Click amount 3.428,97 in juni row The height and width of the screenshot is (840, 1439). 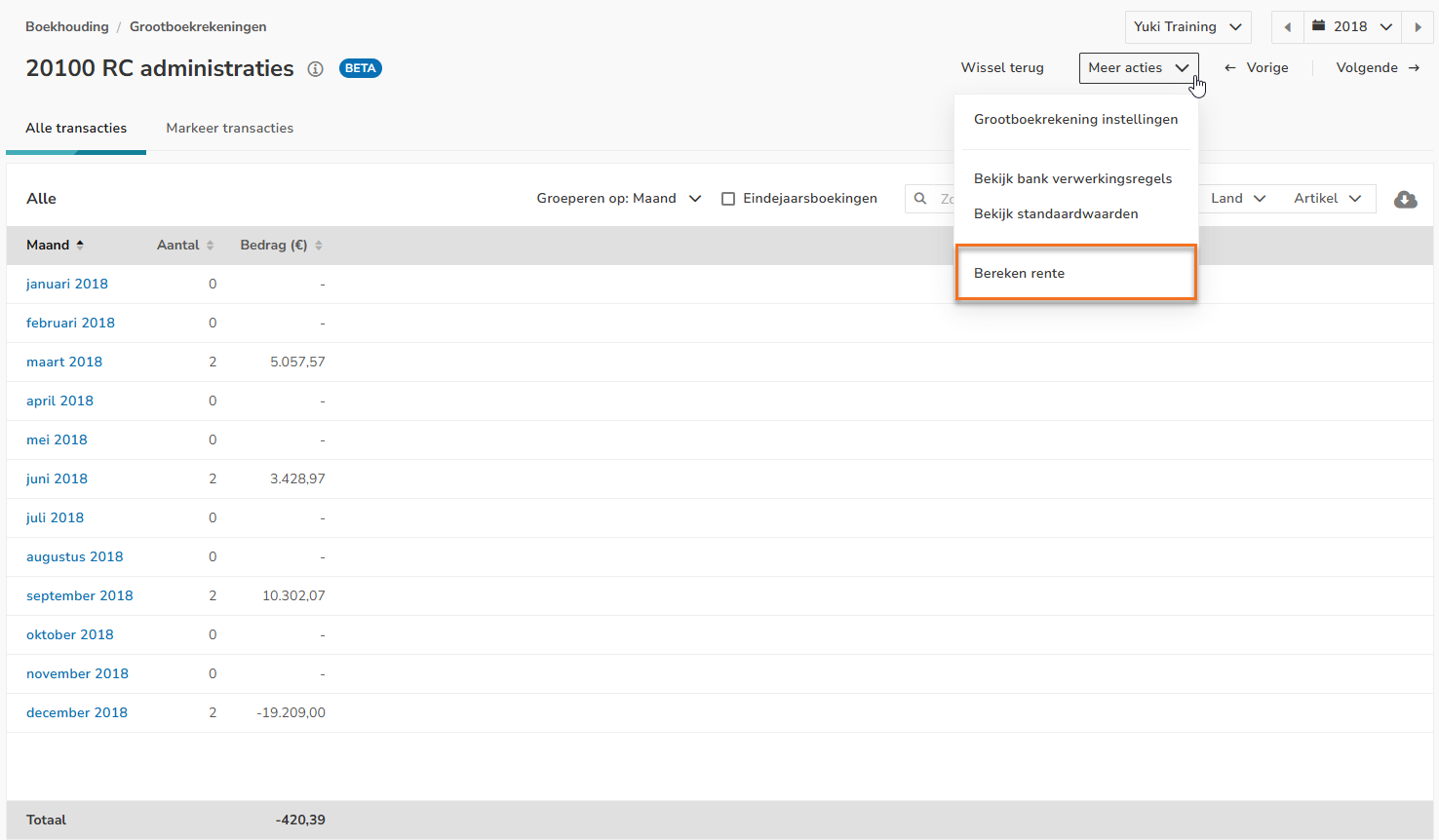297,478
